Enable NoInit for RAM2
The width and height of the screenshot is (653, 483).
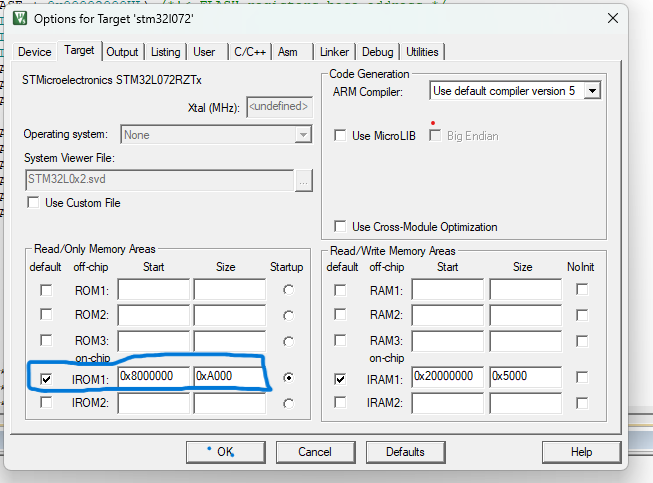click(x=582, y=315)
